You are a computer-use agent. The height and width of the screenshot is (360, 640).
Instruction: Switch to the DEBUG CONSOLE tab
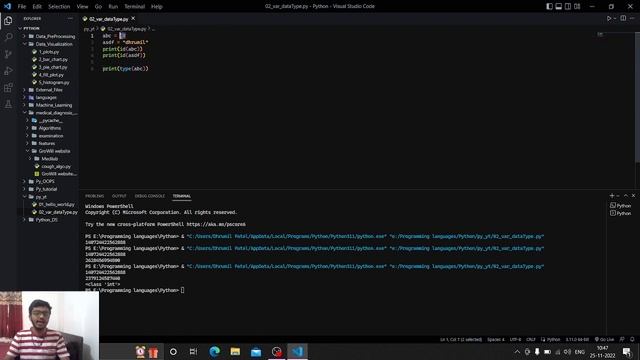tap(150, 196)
